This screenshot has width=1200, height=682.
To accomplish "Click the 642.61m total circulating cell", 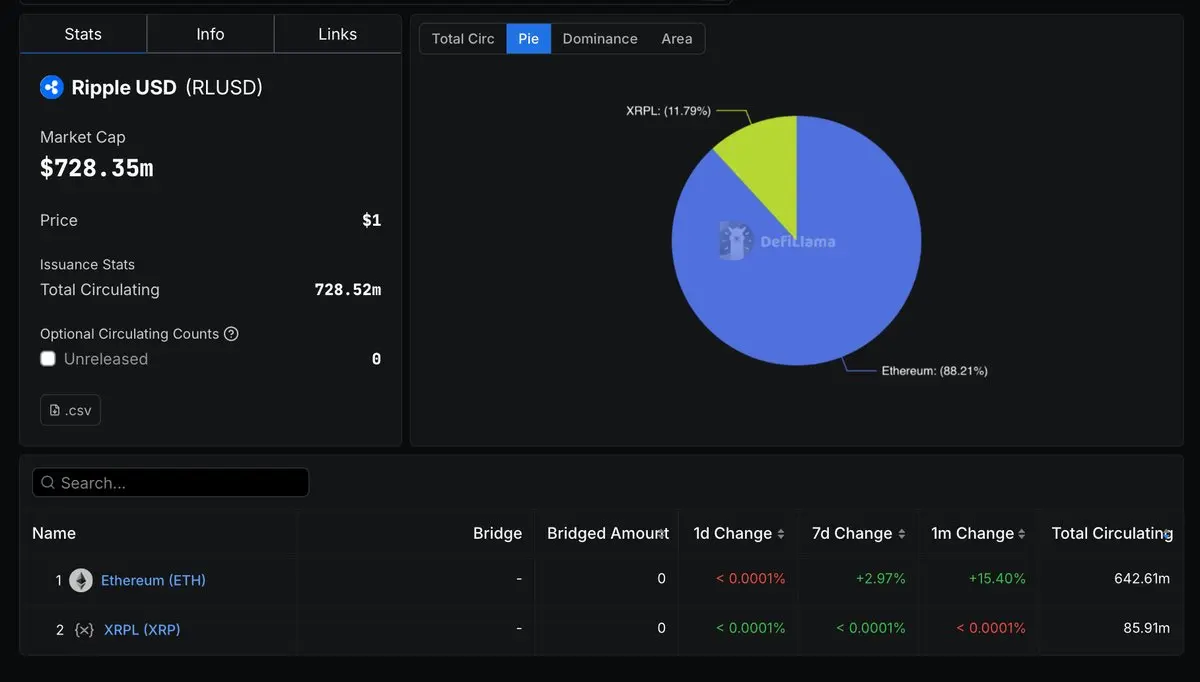I will [1142, 579].
